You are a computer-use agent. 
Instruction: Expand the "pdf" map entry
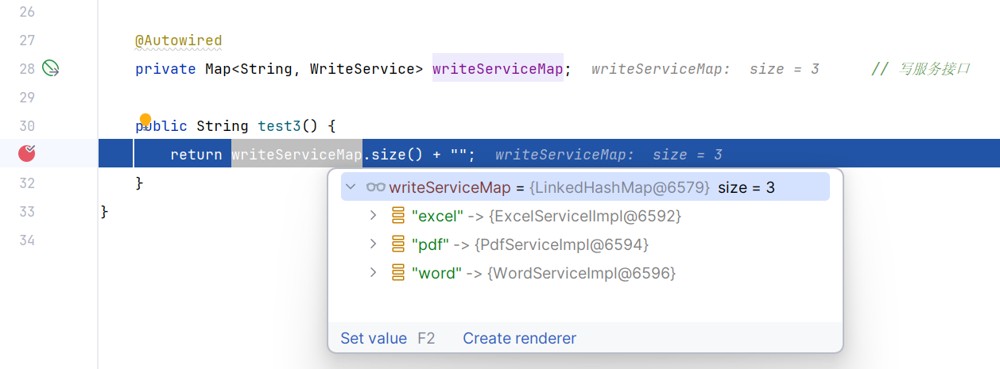pyautogui.click(x=374, y=244)
